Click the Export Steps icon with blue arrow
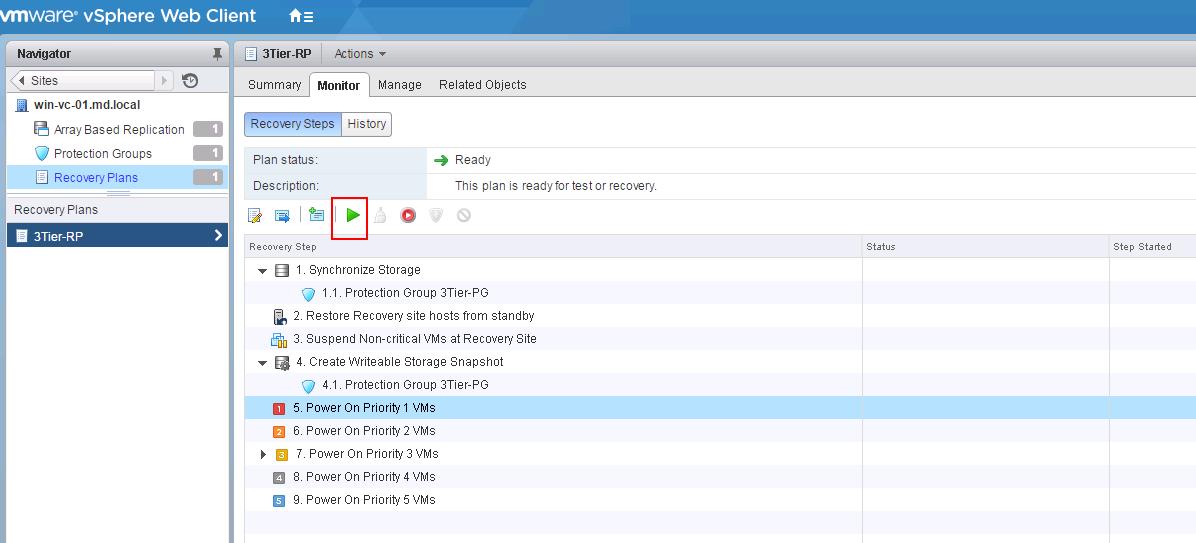 pos(282,216)
